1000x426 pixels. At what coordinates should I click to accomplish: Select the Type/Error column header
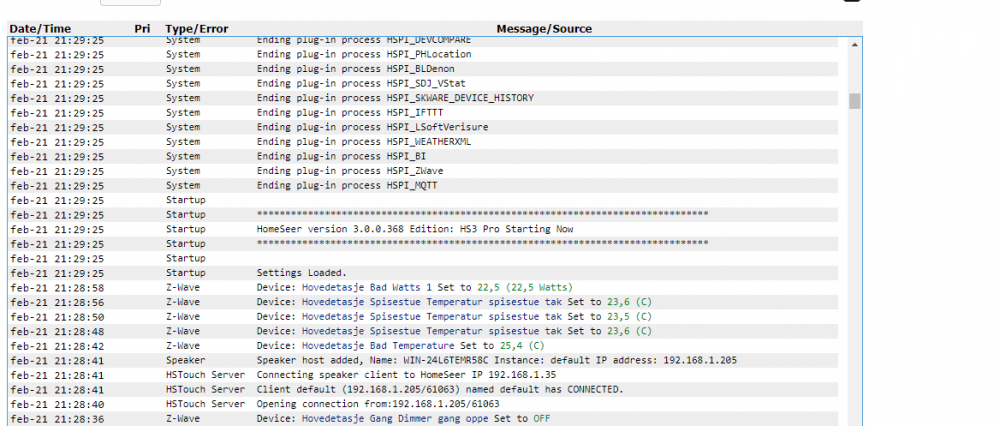click(x=197, y=29)
